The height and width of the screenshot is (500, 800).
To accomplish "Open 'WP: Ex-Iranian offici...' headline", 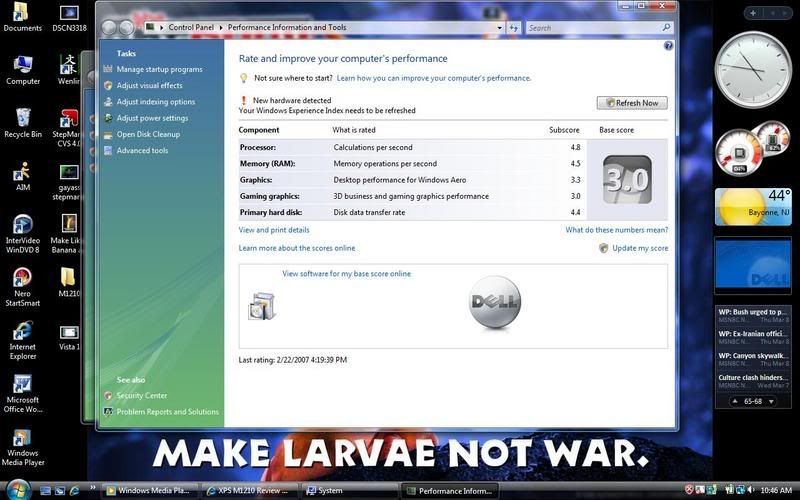I will (x=753, y=337).
